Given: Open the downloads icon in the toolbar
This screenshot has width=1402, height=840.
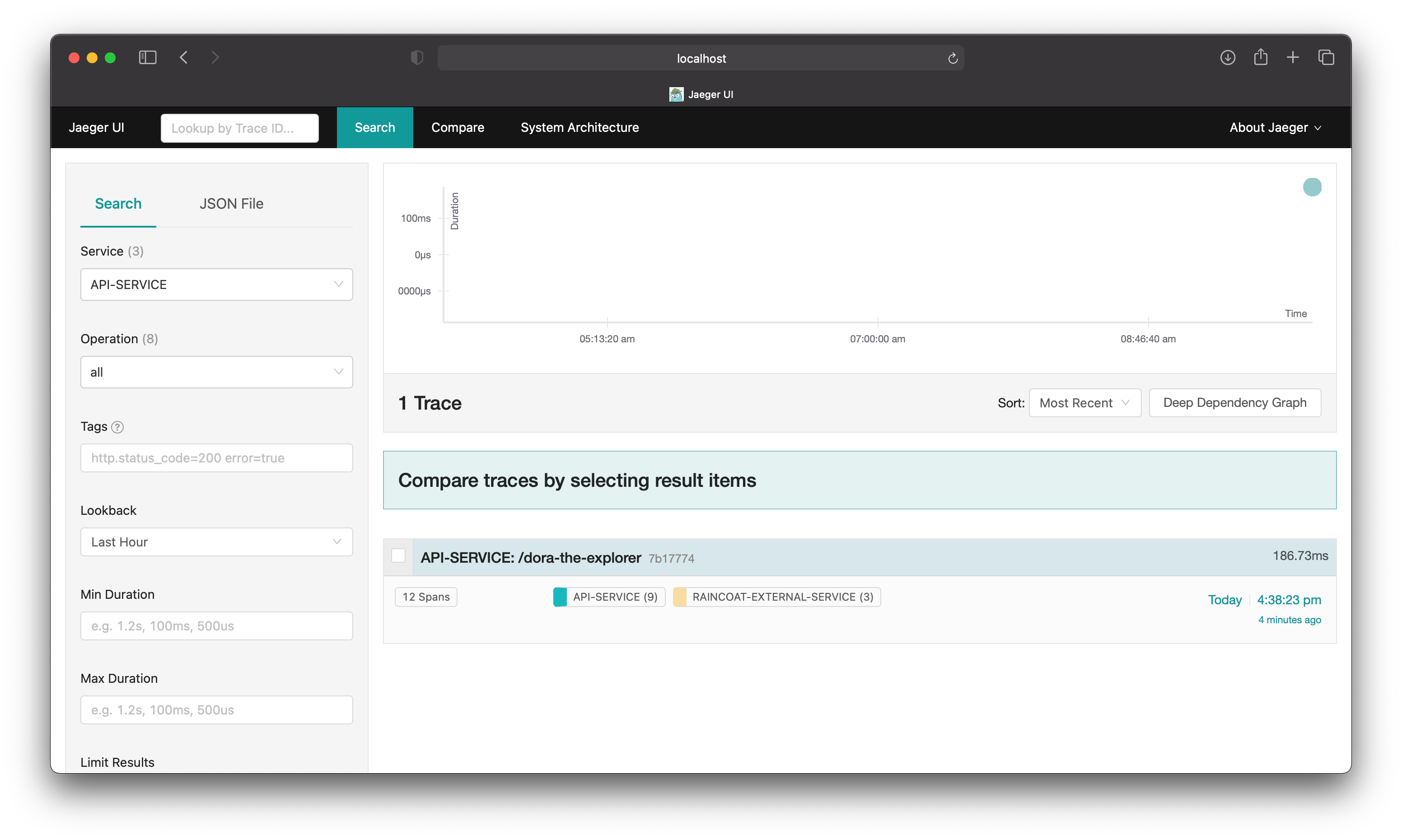Looking at the screenshot, I should coord(1227,57).
